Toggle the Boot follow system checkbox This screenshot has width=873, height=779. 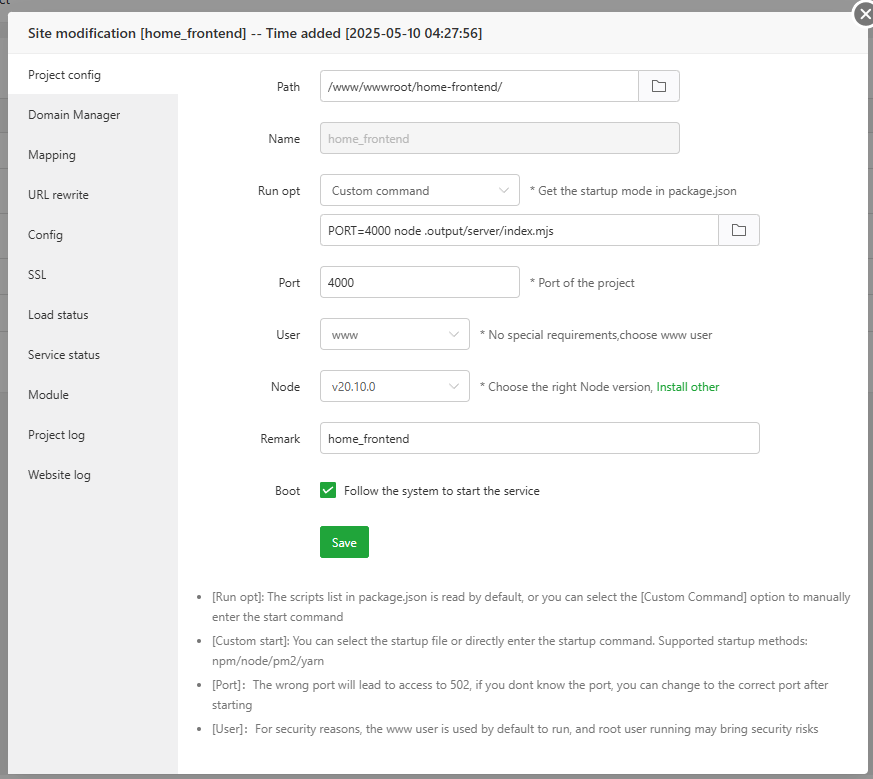(328, 490)
